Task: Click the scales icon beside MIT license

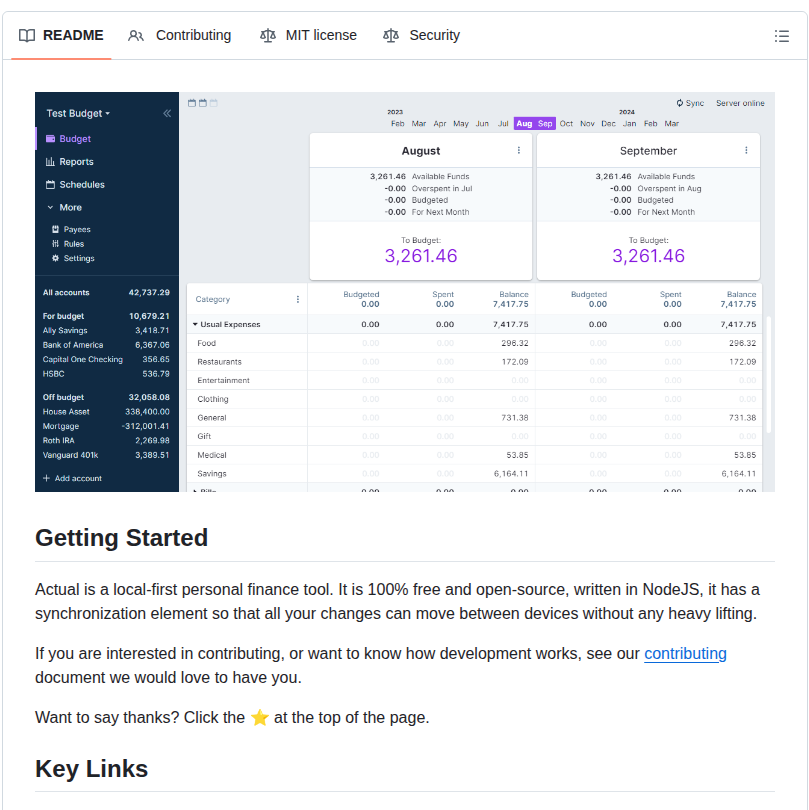Action: 268,36
